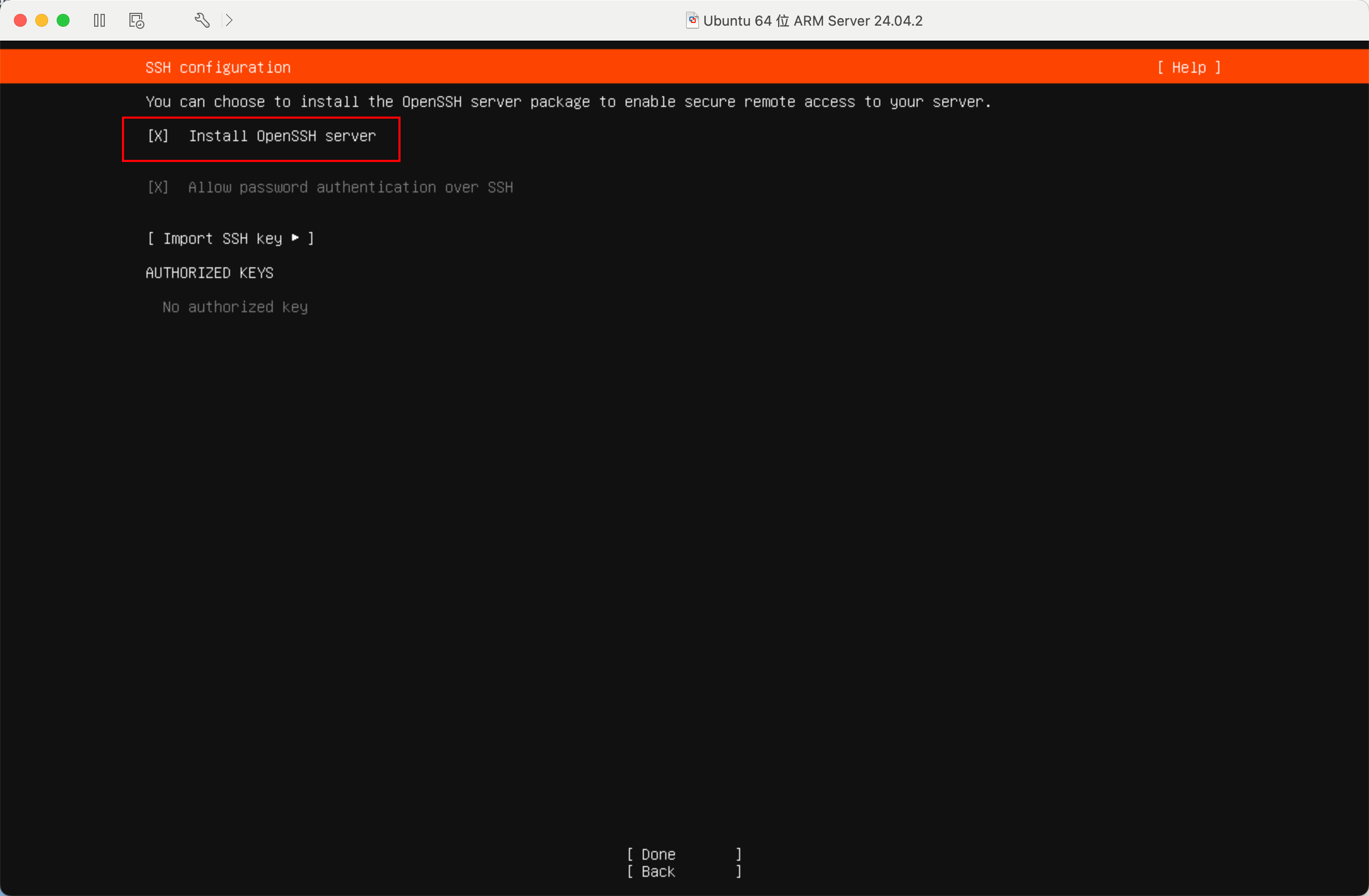Go back using the Back option
Screen dimensions: 1369x896
click(x=683, y=871)
